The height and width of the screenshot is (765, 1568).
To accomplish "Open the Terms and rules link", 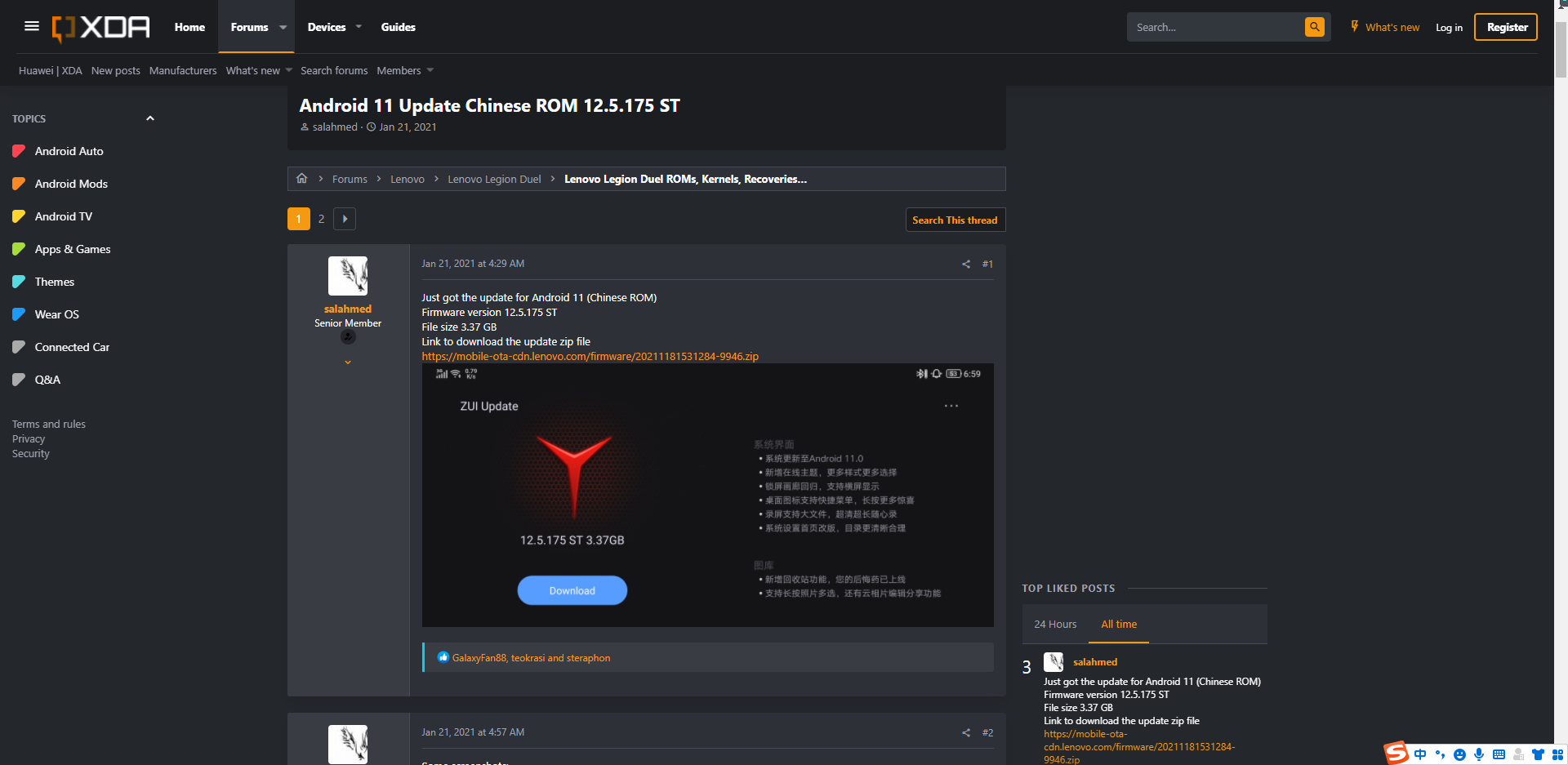I will coord(49,424).
